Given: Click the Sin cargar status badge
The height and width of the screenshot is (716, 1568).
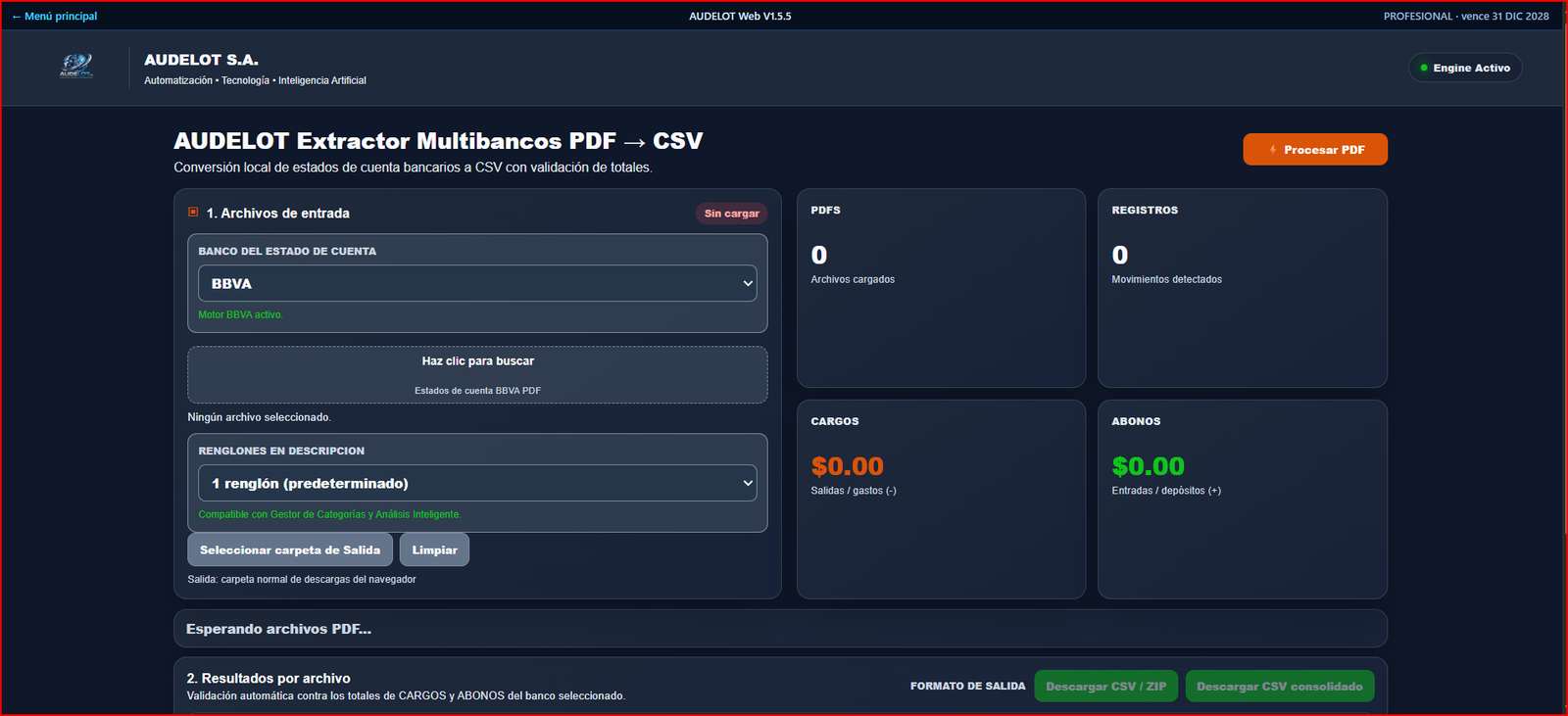Looking at the screenshot, I should (731, 214).
